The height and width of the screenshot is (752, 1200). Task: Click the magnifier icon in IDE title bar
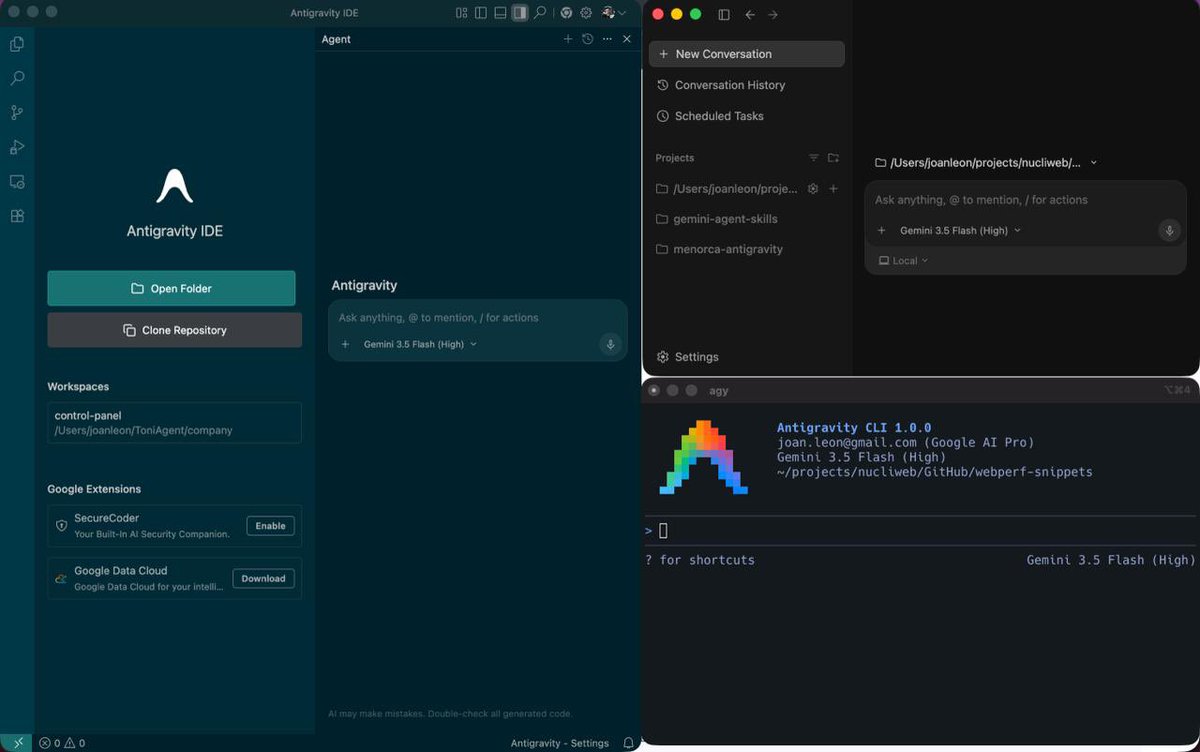point(540,13)
